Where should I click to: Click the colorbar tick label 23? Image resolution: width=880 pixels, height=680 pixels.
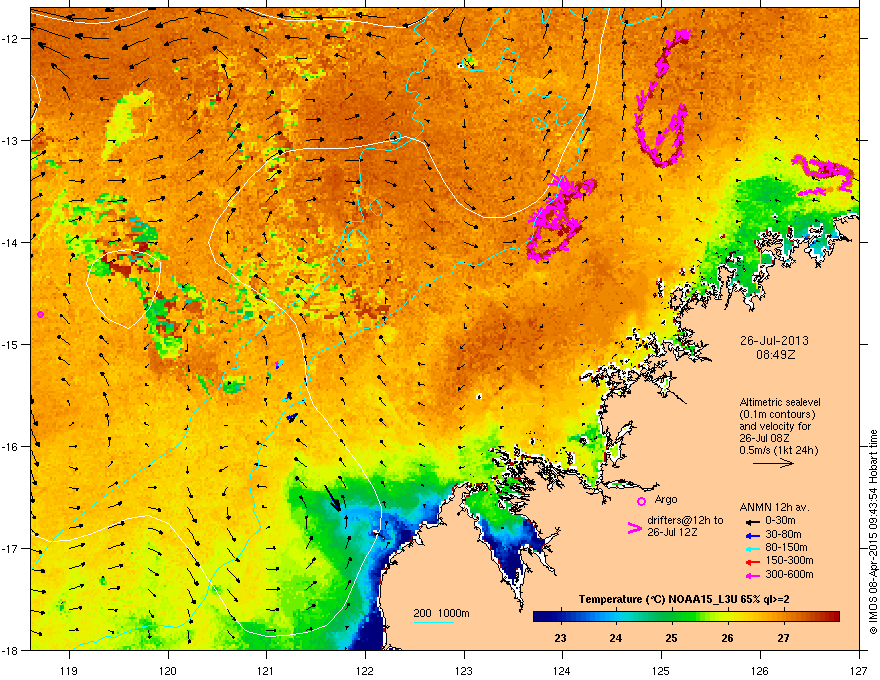tap(560, 638)
